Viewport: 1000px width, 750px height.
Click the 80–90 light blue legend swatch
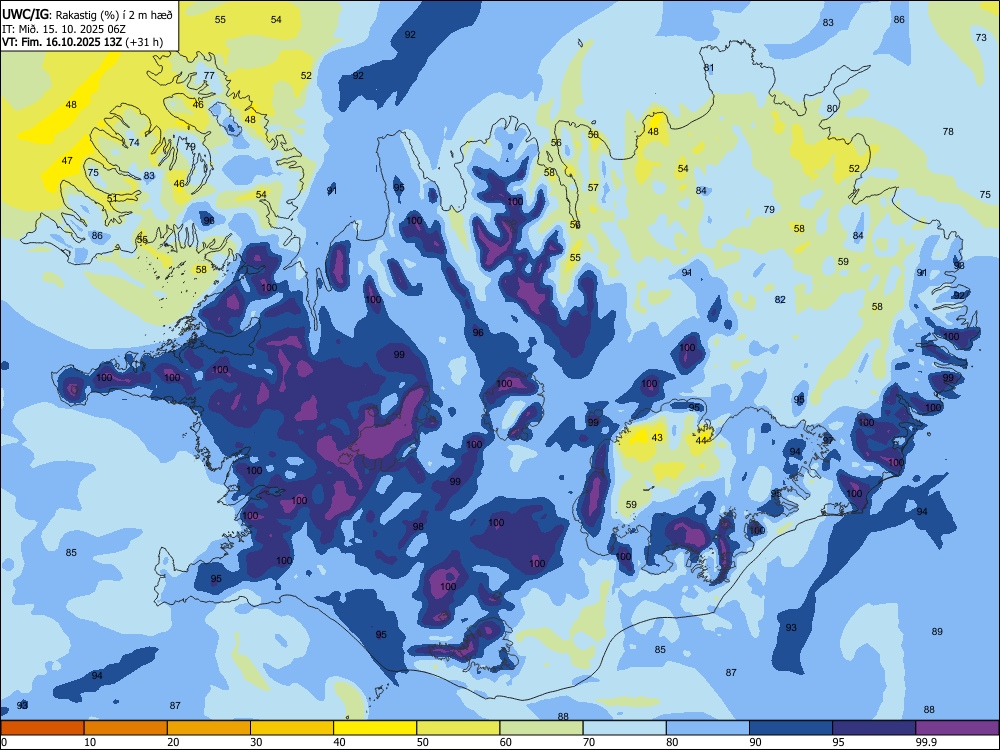pos(707,728)
